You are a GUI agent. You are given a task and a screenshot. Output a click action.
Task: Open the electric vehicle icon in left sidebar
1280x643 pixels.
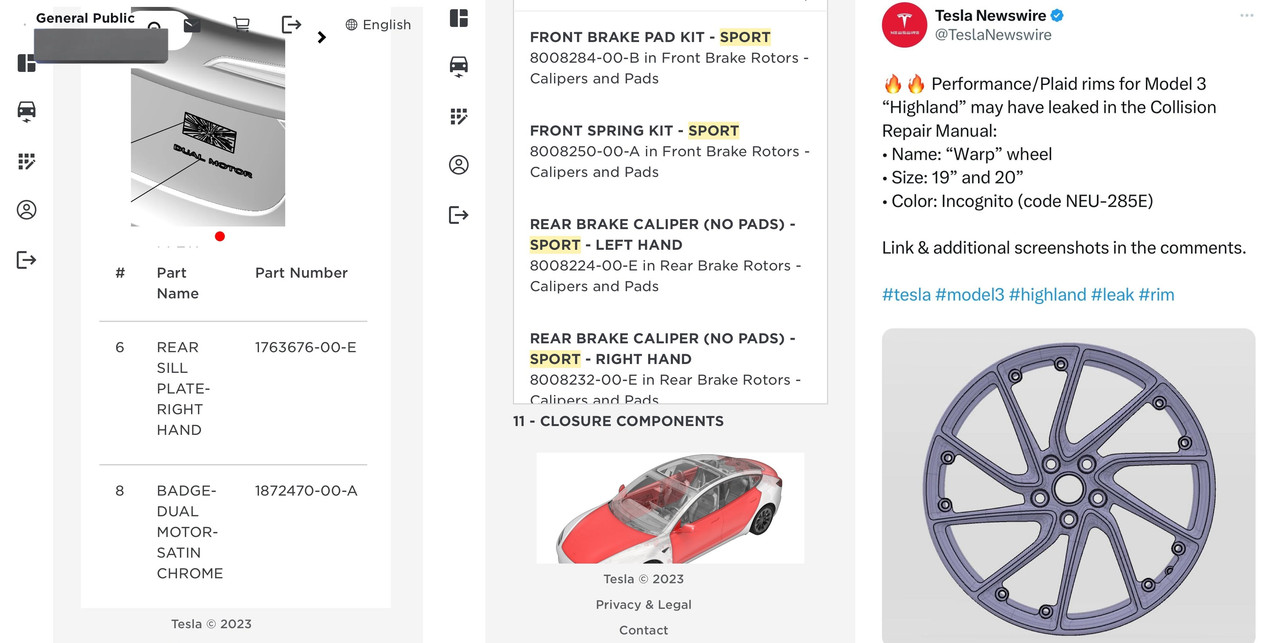pos(27,111)
